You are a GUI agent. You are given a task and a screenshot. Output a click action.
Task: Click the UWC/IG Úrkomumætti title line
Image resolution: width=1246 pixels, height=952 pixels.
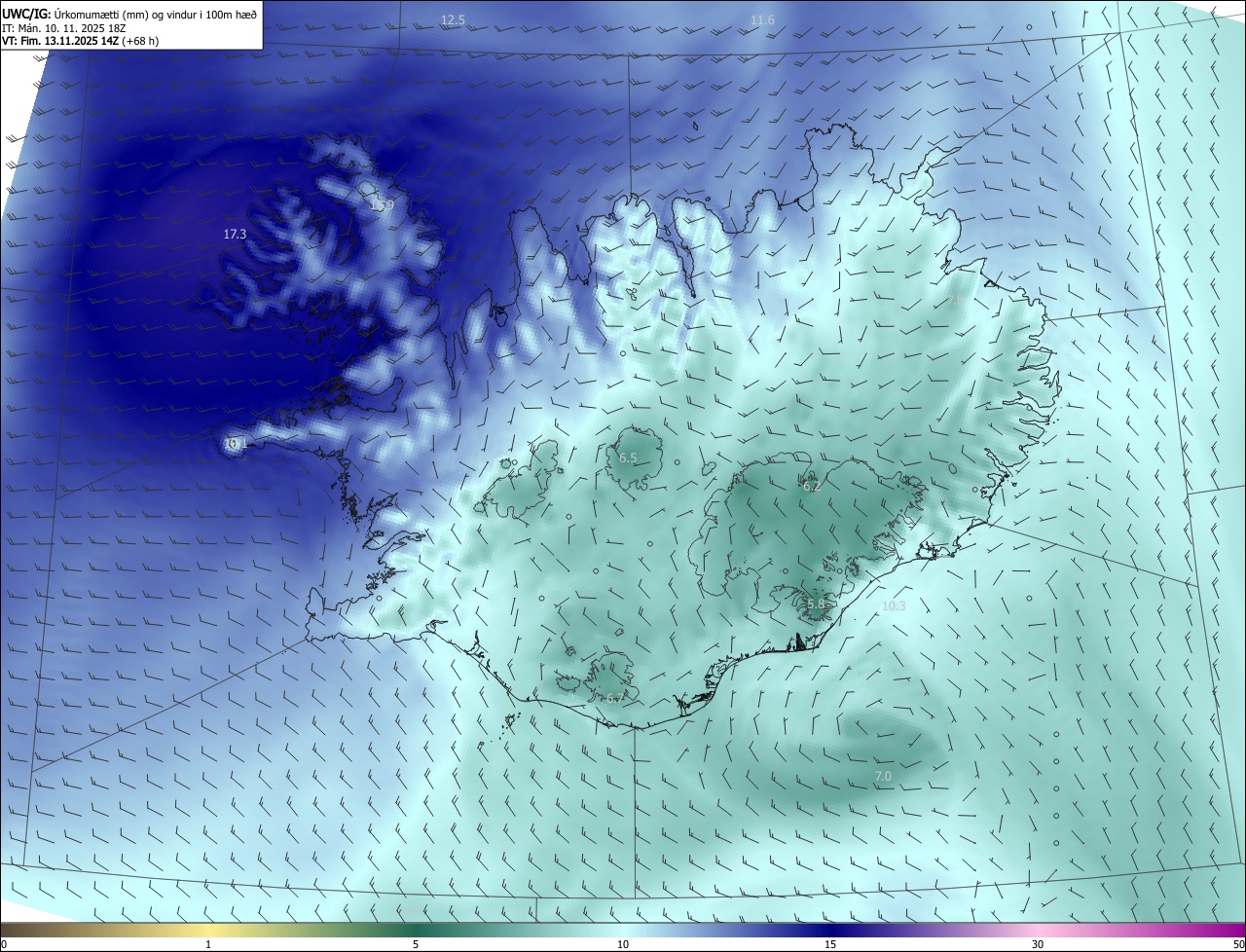129,14
